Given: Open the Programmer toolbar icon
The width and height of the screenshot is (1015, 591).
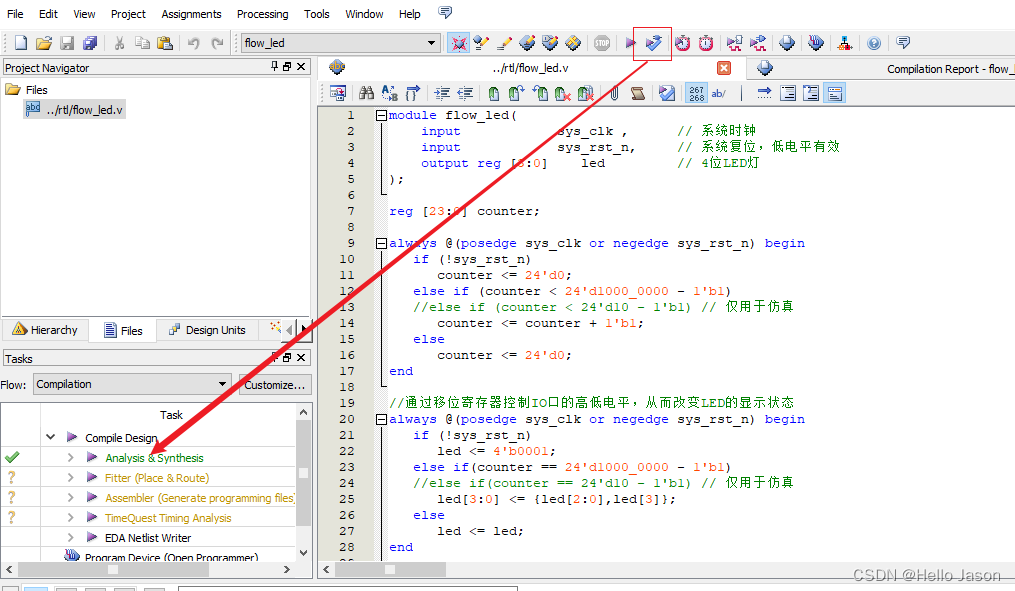Looking at the screenshot, I should pos(816,43).
